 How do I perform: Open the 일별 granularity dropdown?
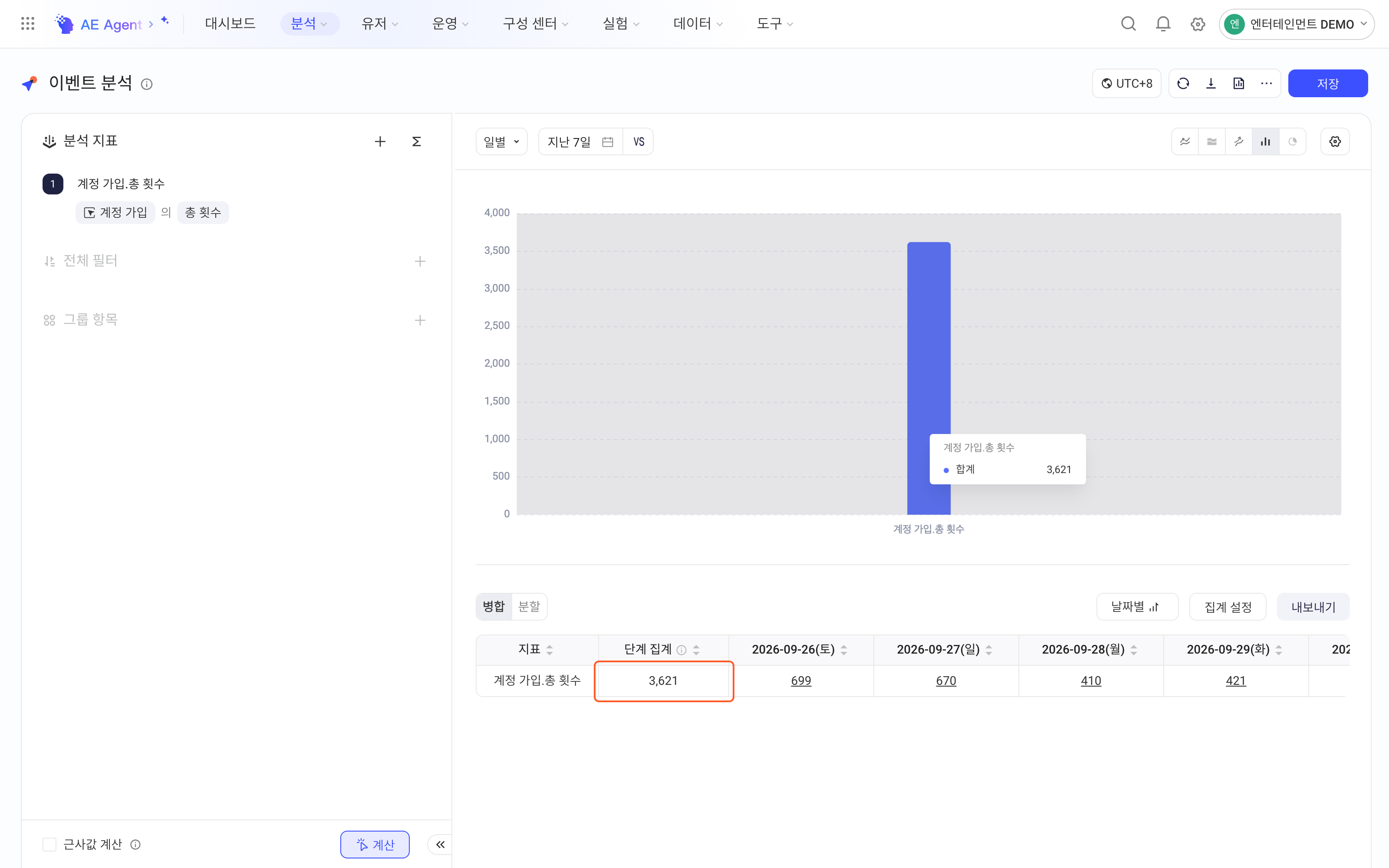[x=501, y=141]
